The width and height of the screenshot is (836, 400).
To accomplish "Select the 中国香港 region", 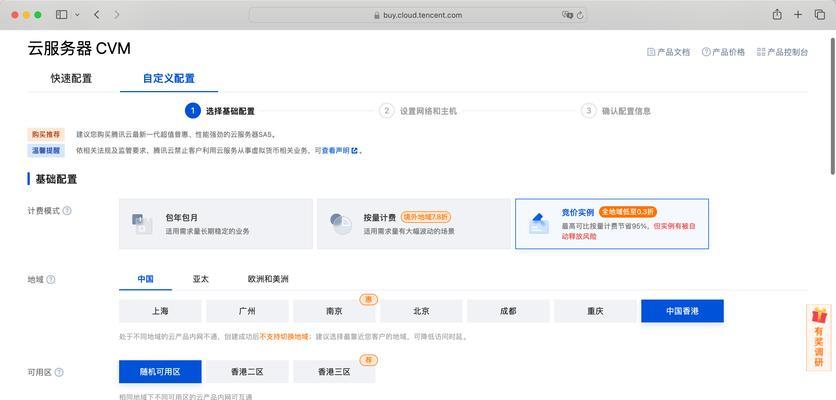I will coord(682,311).
